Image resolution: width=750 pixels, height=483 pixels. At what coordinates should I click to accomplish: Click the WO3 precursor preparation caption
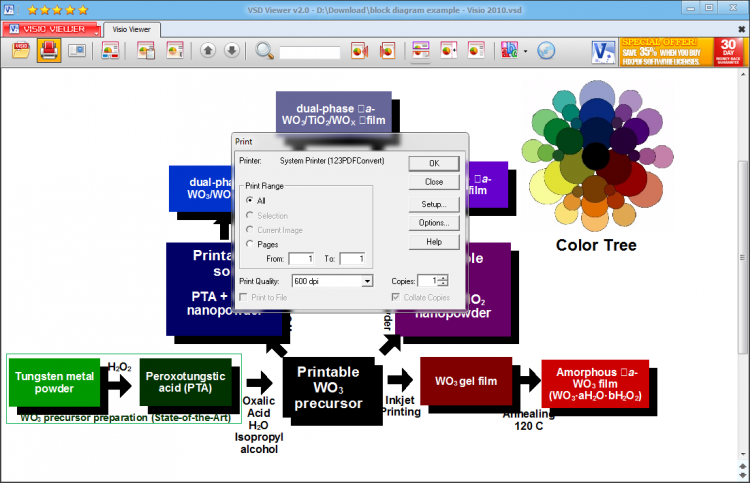click(x=125, y=418)
